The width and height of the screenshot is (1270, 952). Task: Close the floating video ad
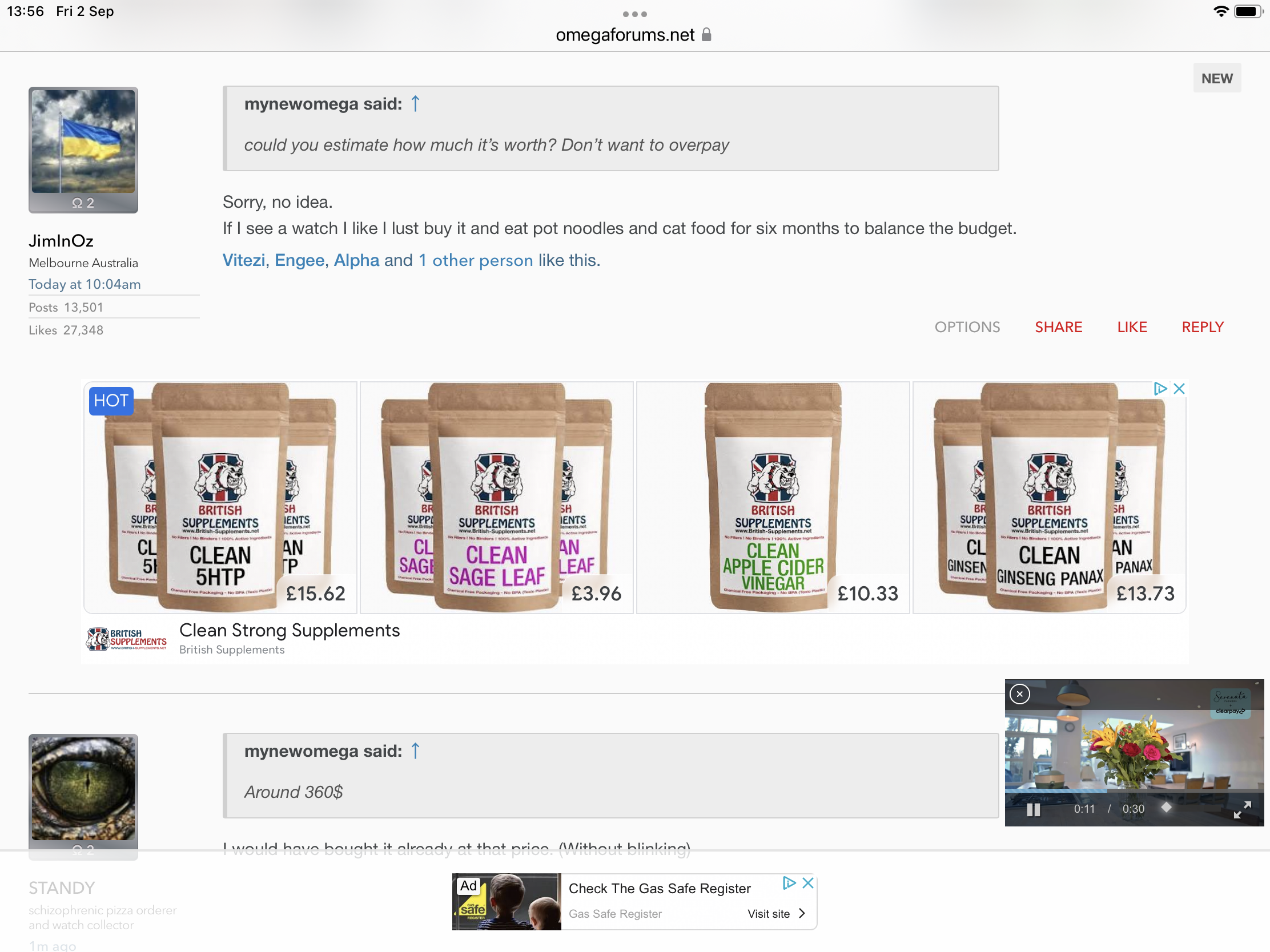point(1020,695)
